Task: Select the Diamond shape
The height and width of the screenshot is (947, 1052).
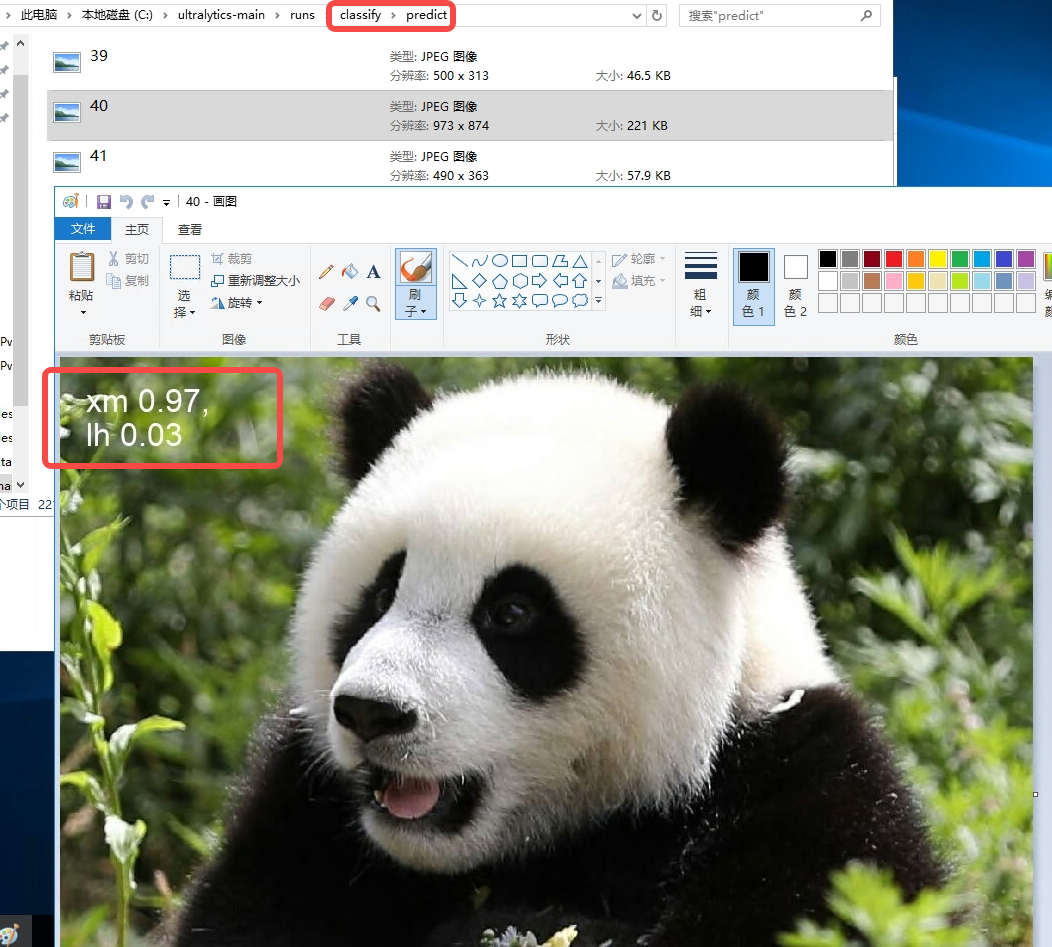Action: pyautogui.click(x=480, y=281)
